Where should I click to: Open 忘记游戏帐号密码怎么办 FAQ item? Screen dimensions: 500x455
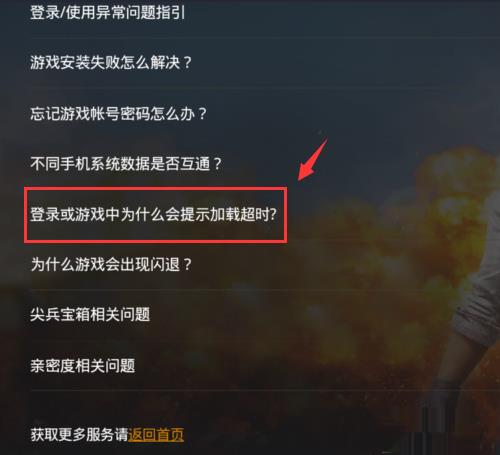(x=118, y=113)
